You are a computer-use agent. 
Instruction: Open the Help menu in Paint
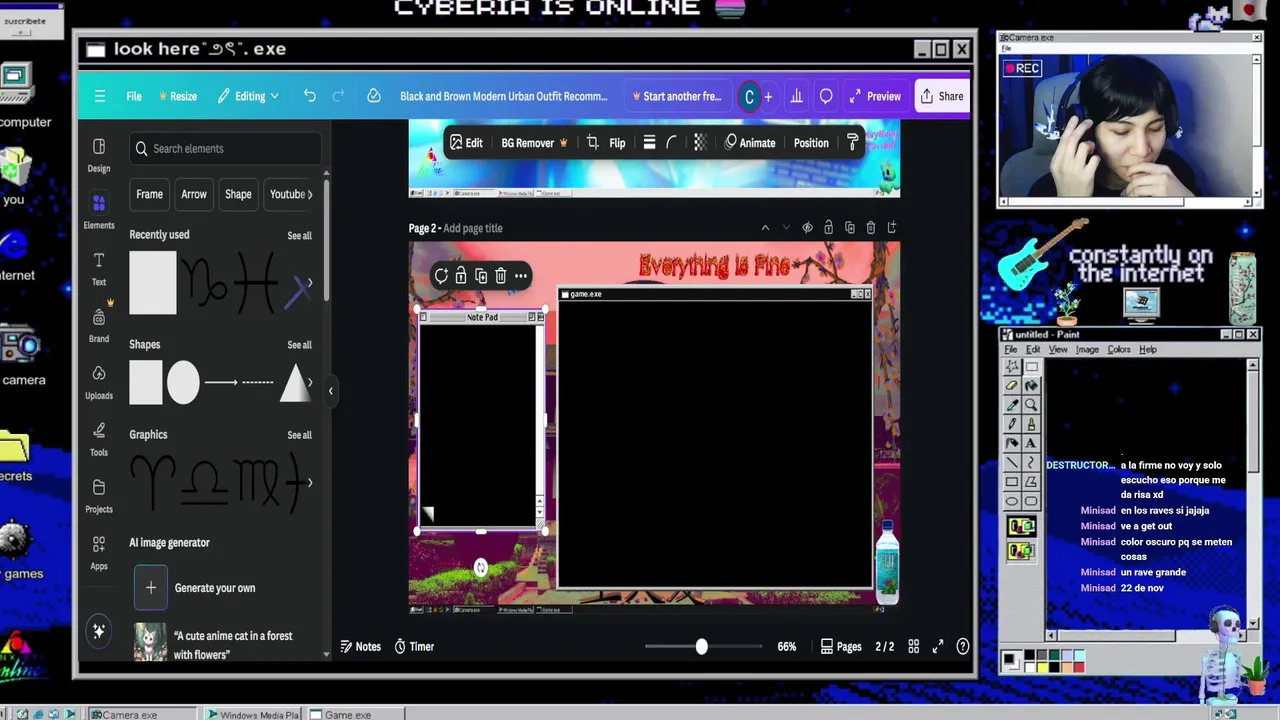[x=1148, y=350]
